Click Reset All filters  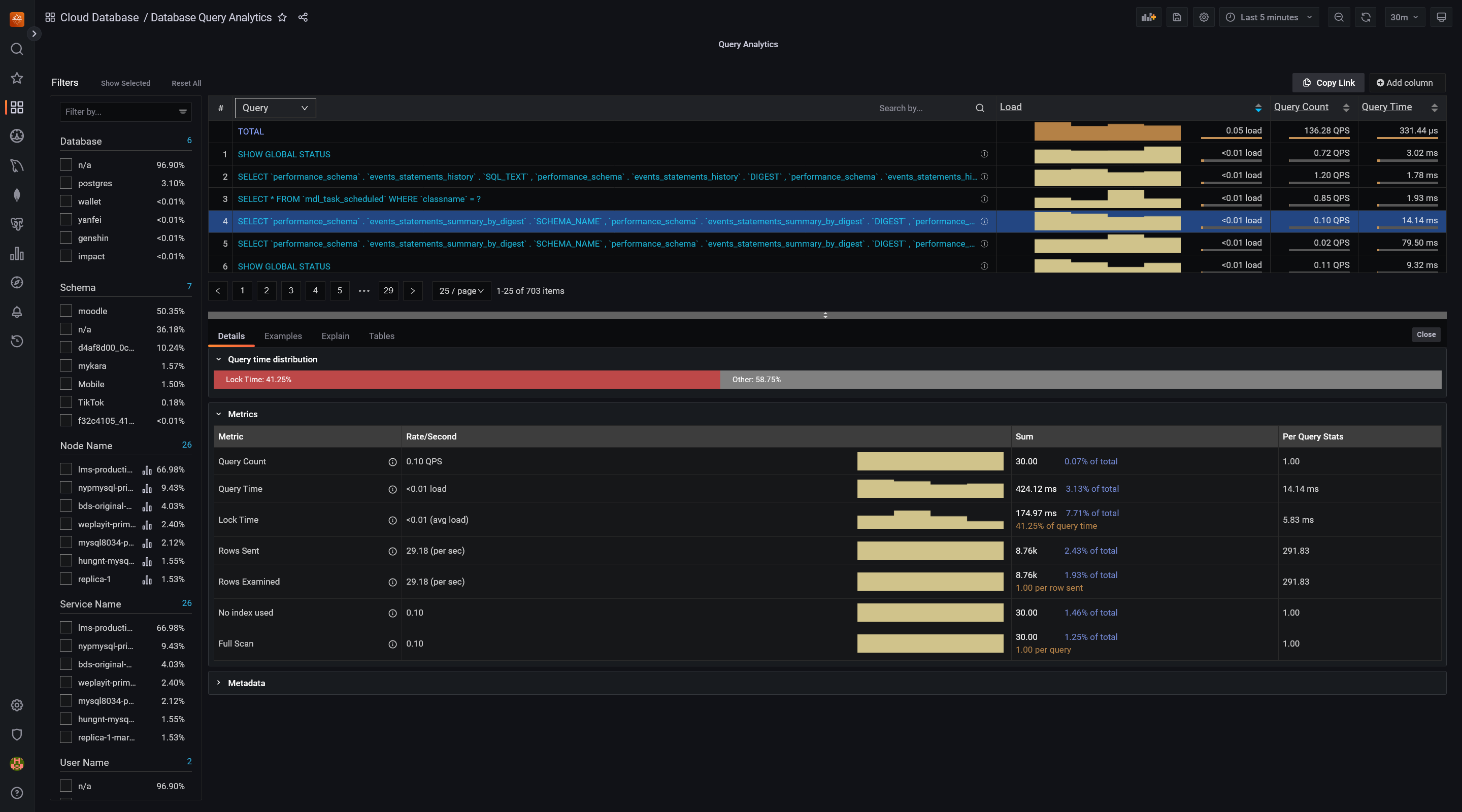pos(186,83)
